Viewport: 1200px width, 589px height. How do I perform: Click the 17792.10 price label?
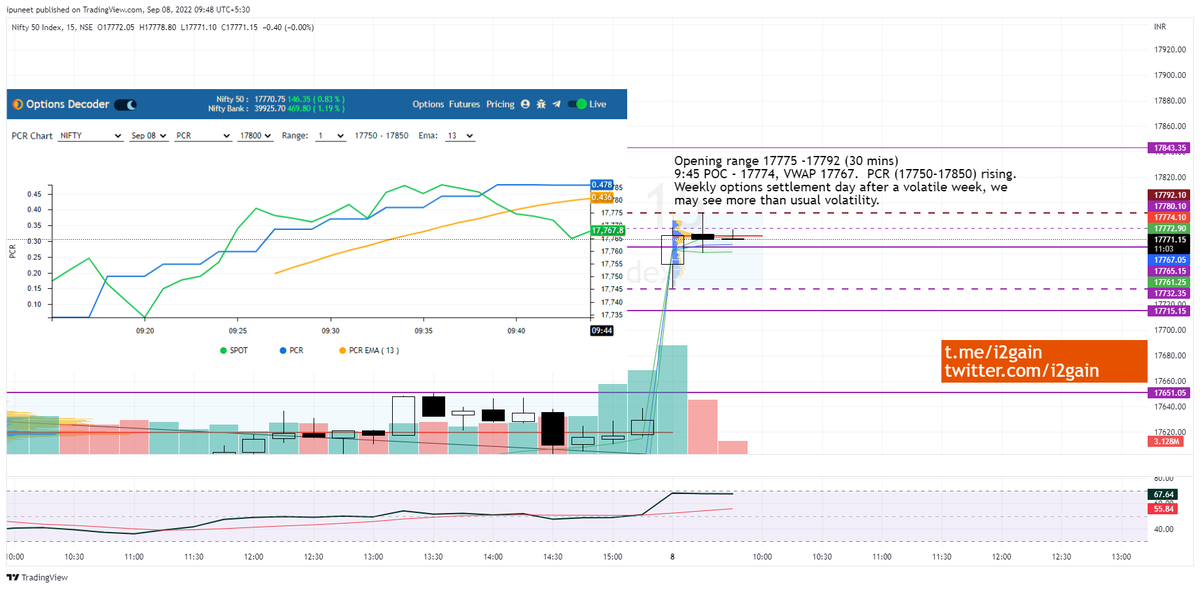point(1168,195)
